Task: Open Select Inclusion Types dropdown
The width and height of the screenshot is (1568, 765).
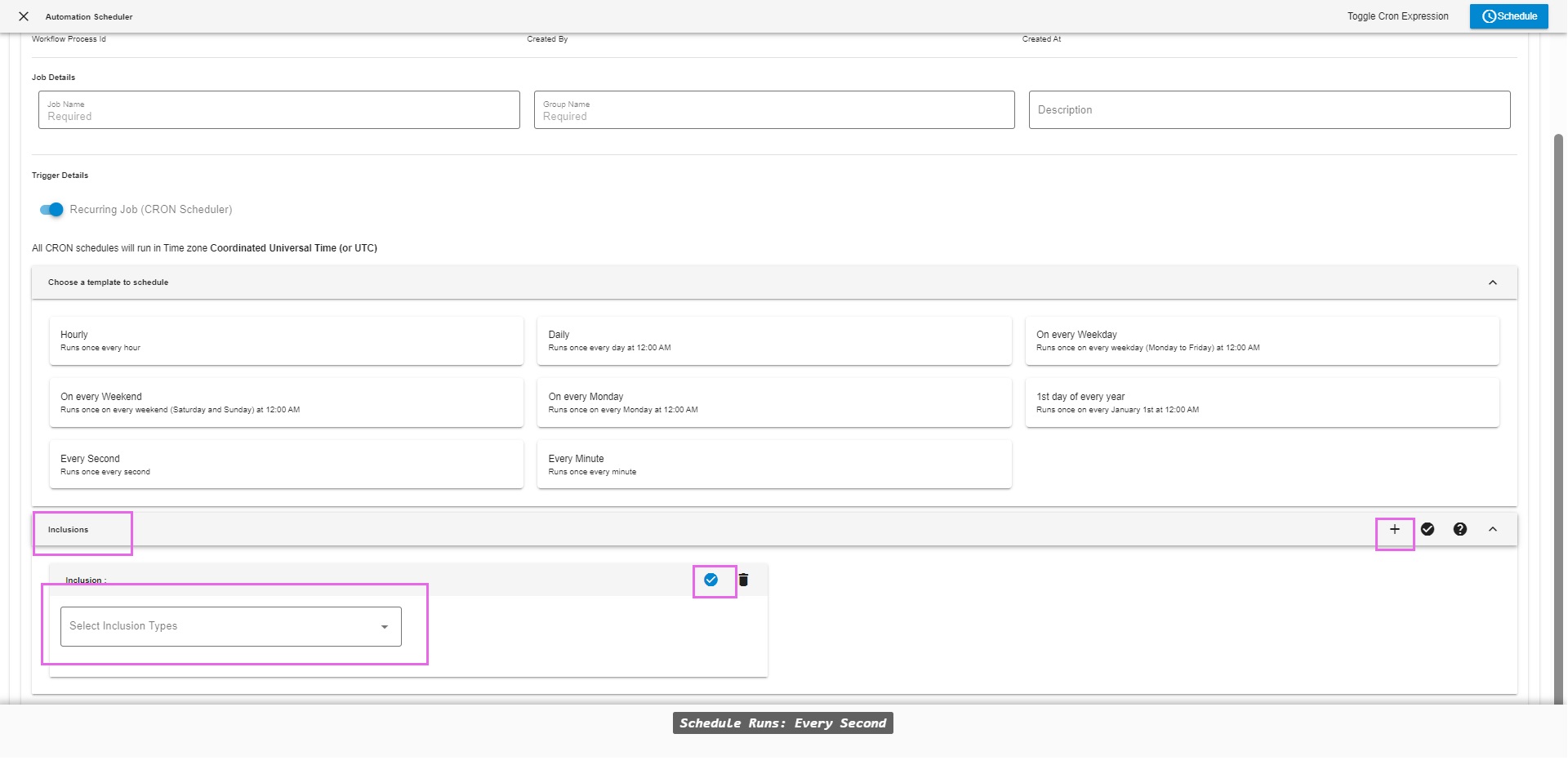Action: pos(231,626)
